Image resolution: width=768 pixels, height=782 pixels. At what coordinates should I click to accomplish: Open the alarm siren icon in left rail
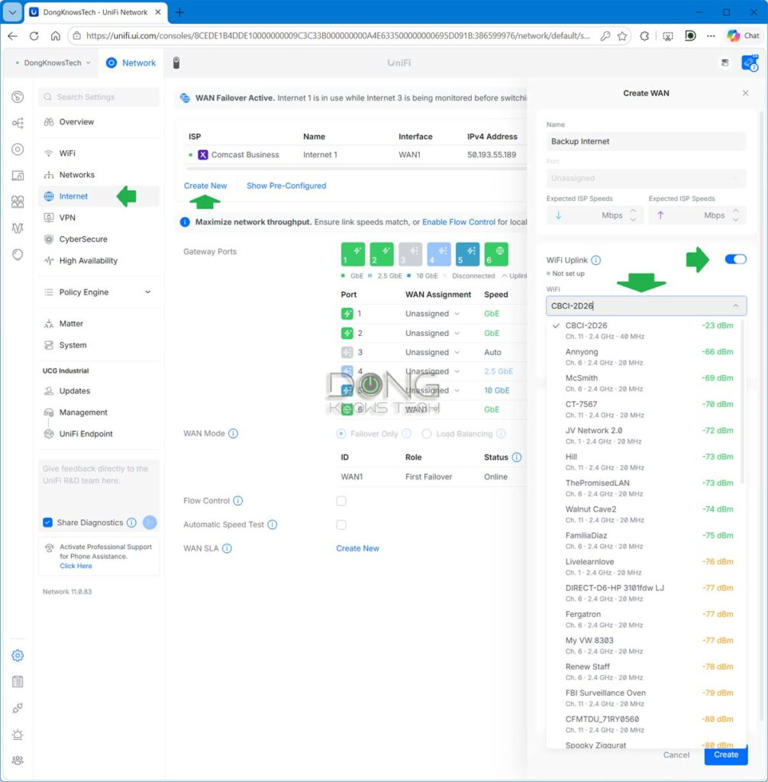(x=17, y=734)
